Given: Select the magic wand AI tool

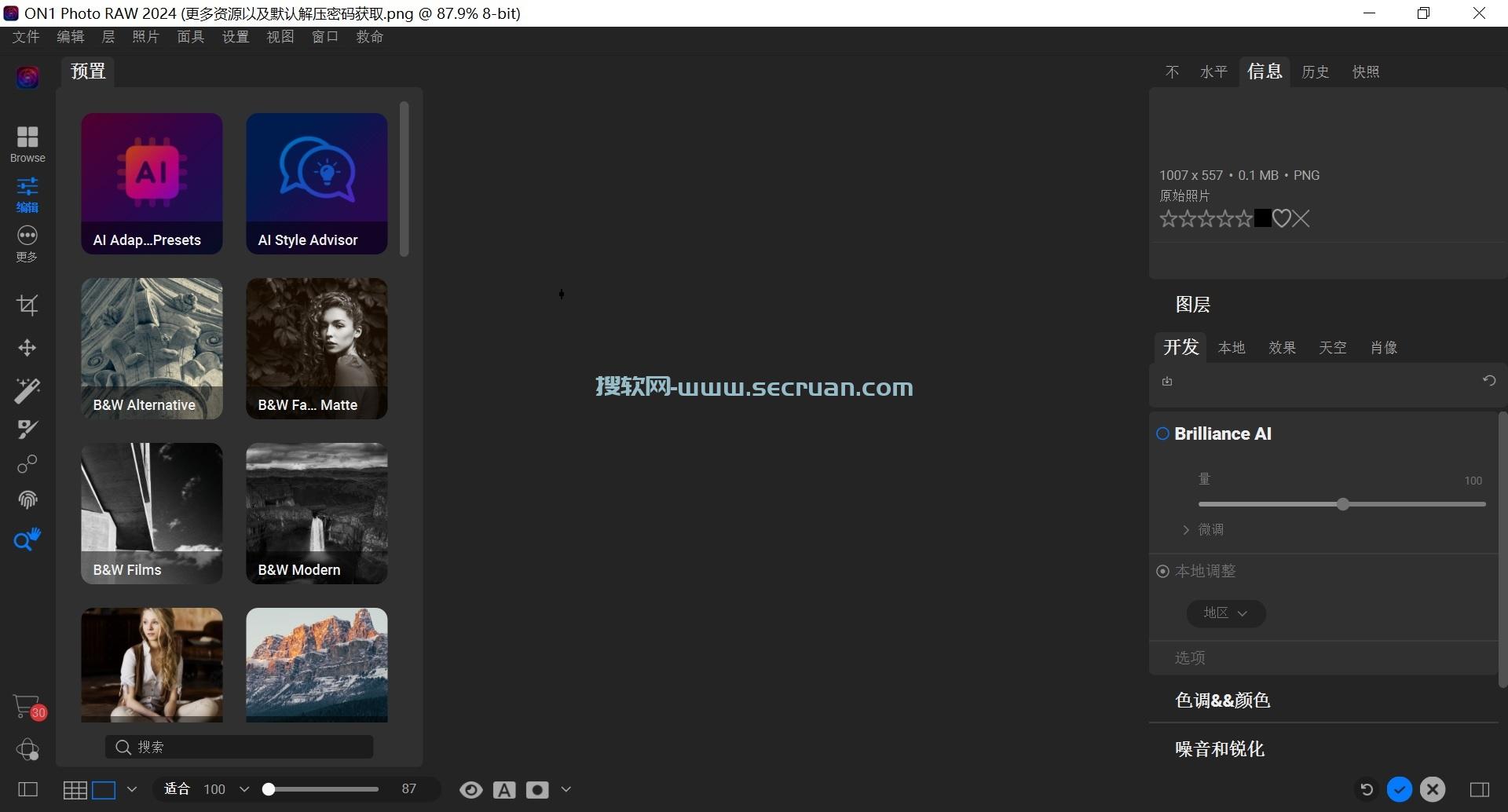Looking at the screenshot, I should click(x=27, y=390).
